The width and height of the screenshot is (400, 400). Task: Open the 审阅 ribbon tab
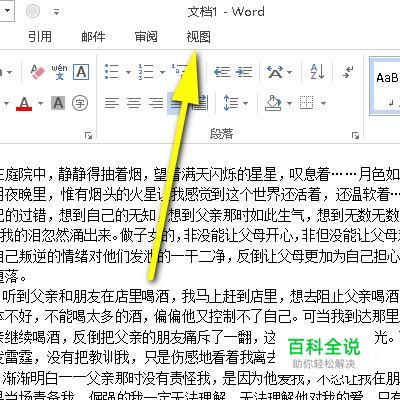click(146, 36)
